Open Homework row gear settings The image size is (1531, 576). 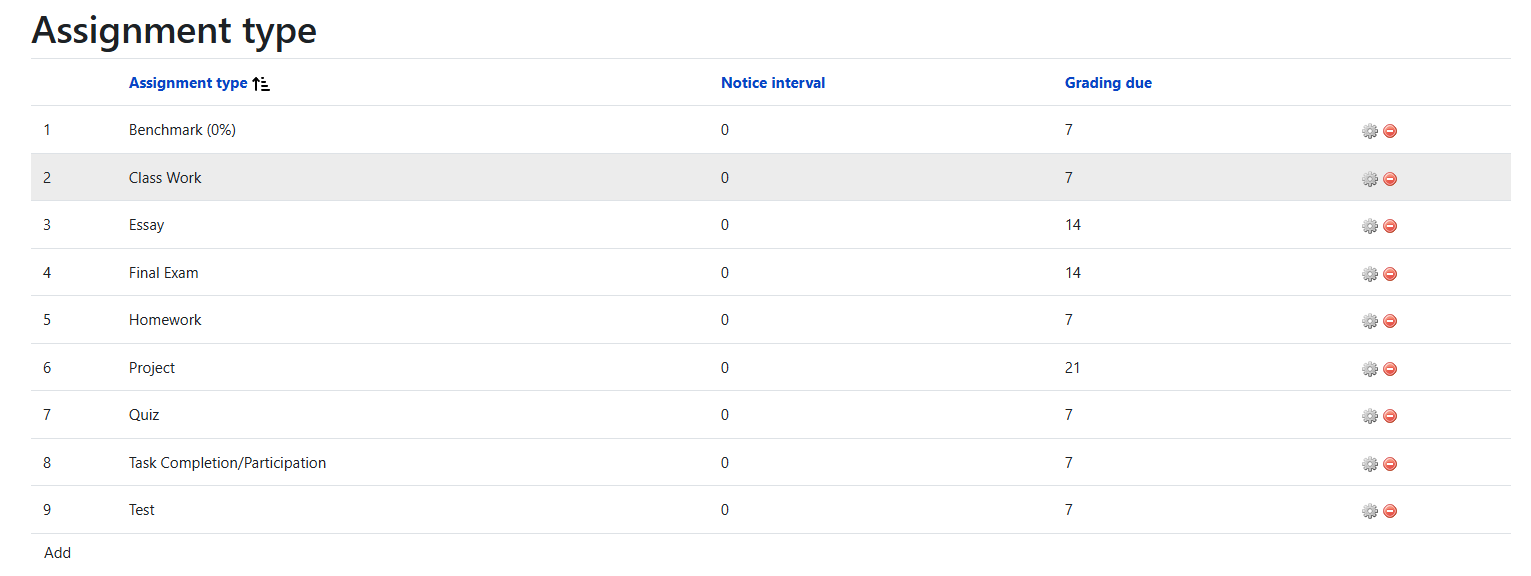point(1370,321)
